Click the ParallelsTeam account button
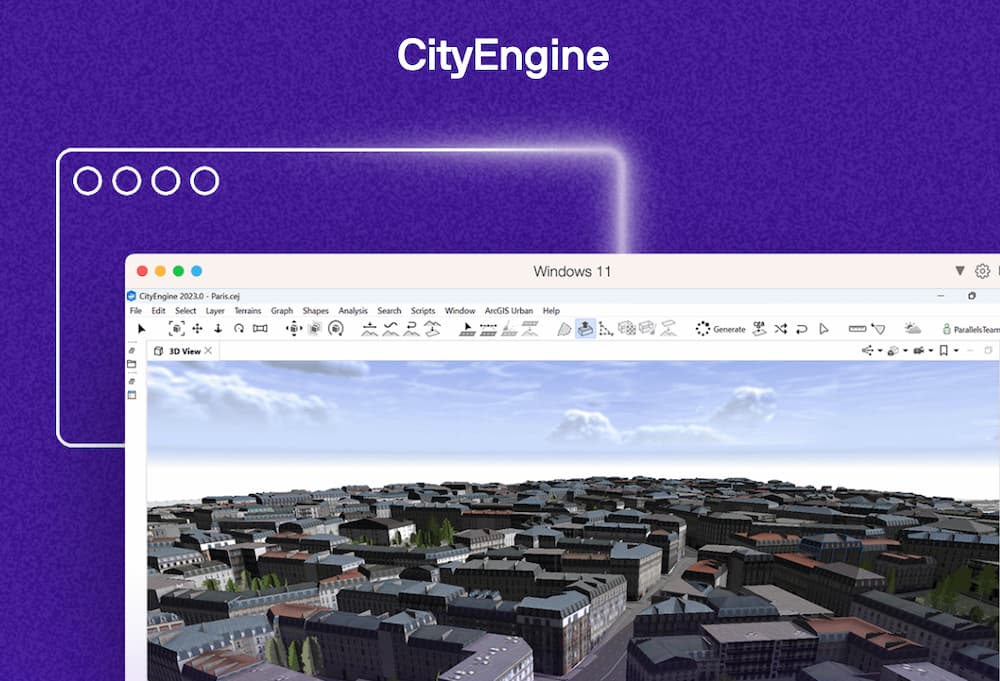This screenshot has width=1000, height=681. (968, 329)
